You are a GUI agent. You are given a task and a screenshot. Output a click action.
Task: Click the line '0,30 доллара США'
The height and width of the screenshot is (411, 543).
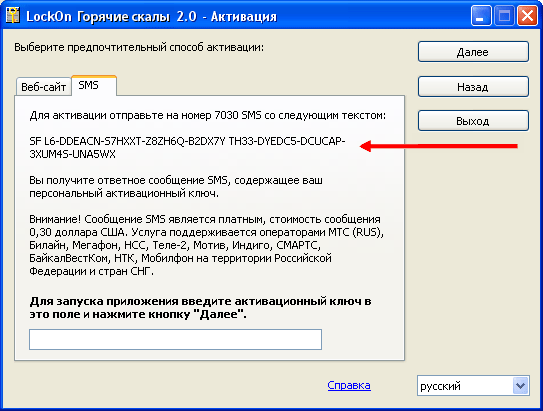[207, 232]
